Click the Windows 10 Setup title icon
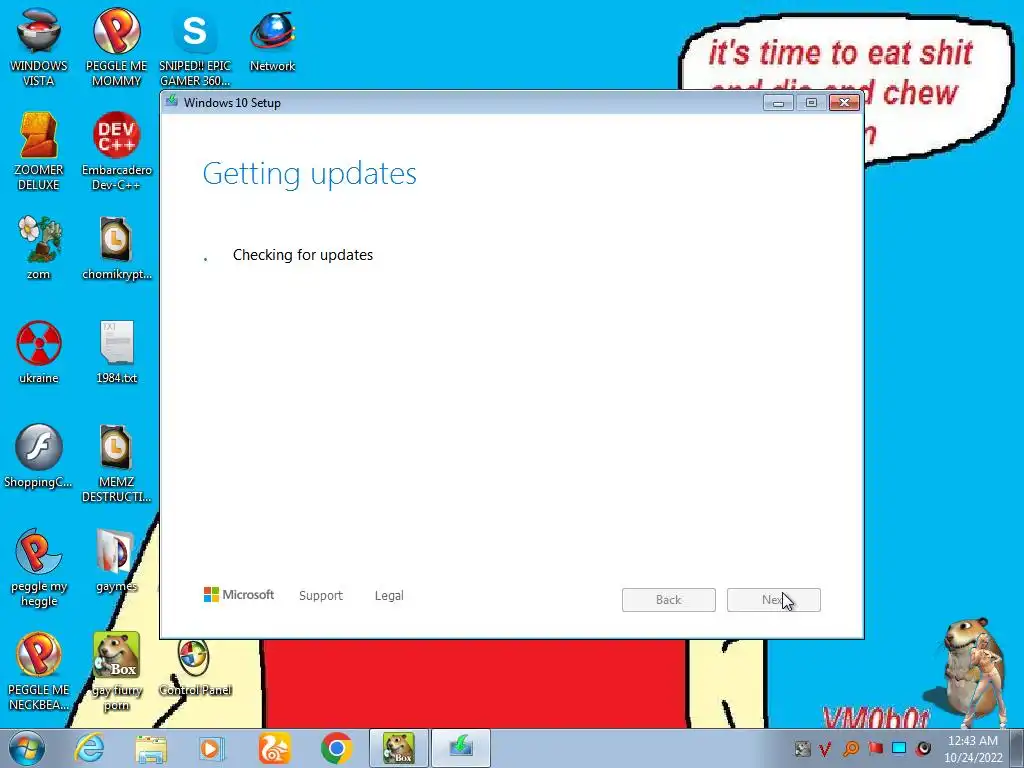The image size is (1024, 768). (x=172, y=101)
